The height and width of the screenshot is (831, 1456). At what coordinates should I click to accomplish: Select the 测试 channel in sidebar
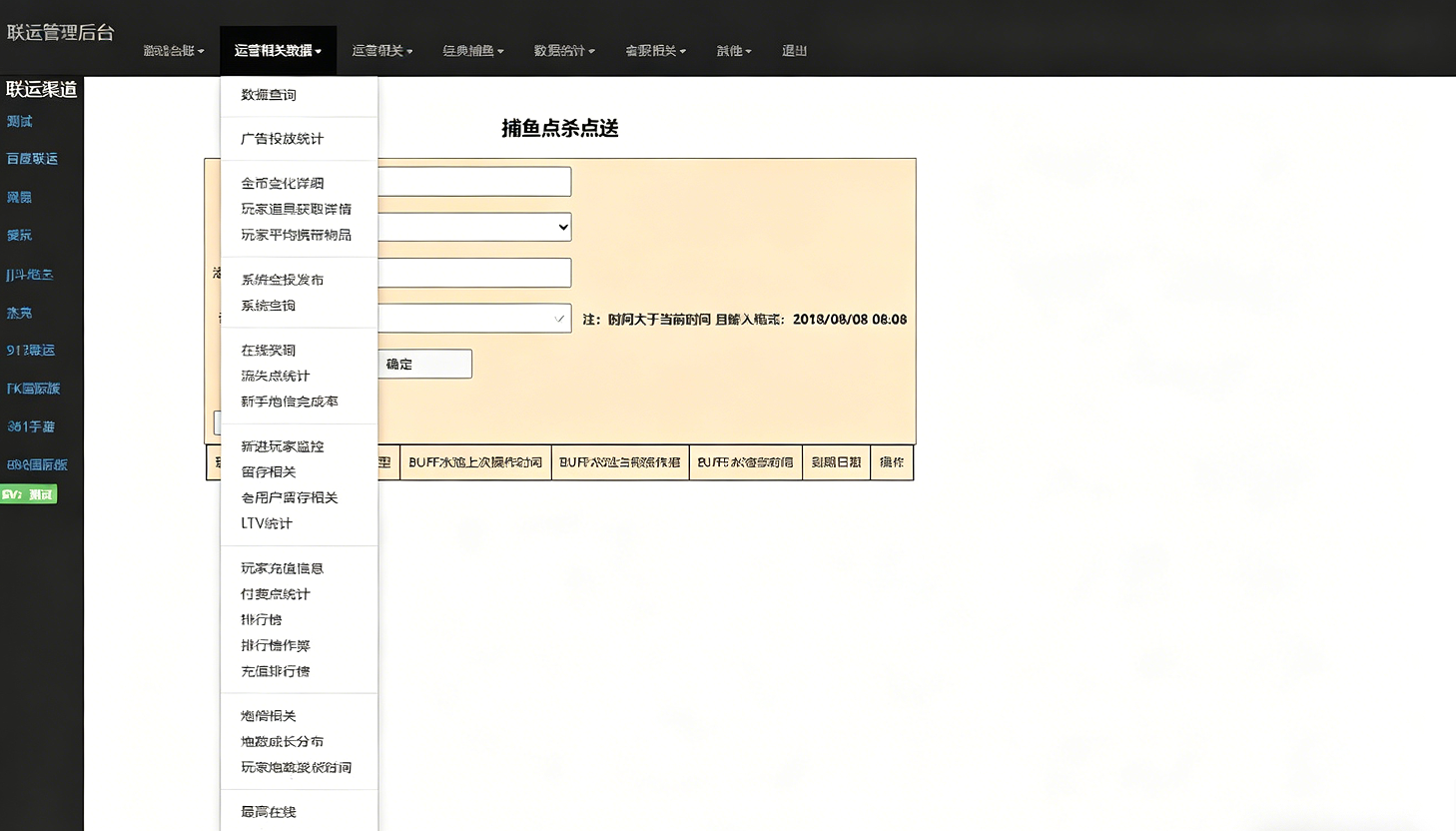tap(20, 120)
